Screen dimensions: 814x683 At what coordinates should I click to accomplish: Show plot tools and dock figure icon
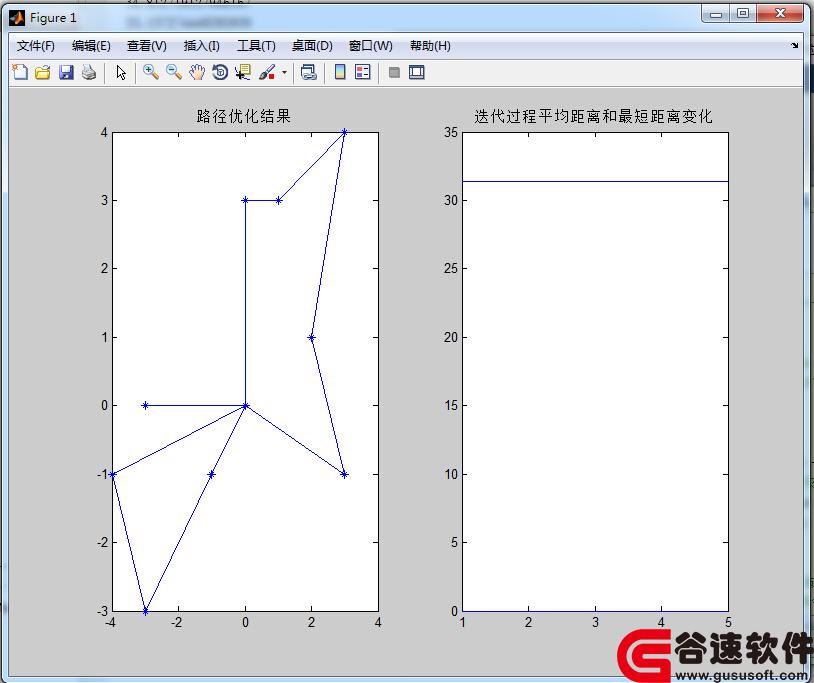[416, 72]
